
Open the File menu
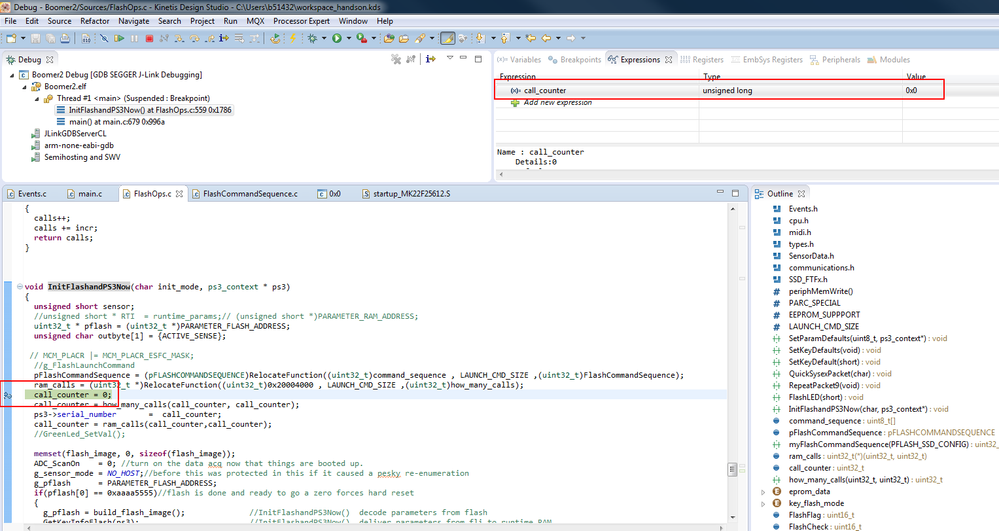click(x=10, y=21)
